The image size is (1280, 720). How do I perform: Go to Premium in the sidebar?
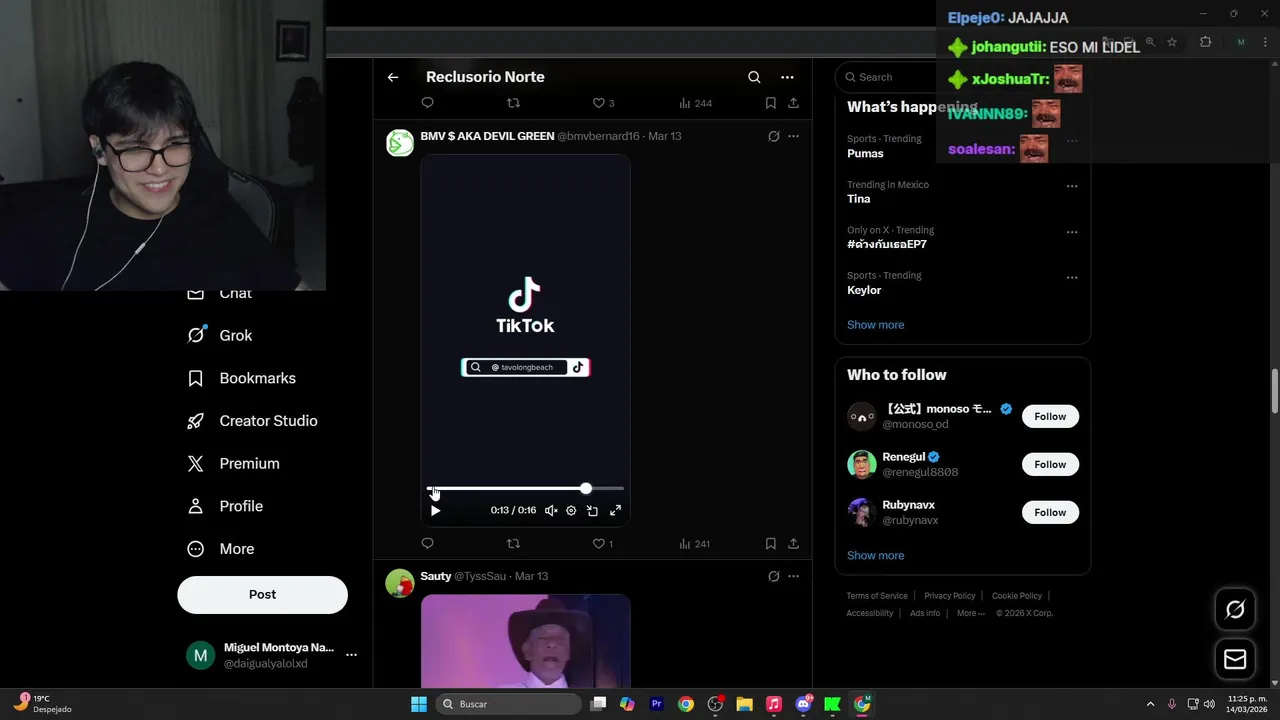(x=233, y=463)
